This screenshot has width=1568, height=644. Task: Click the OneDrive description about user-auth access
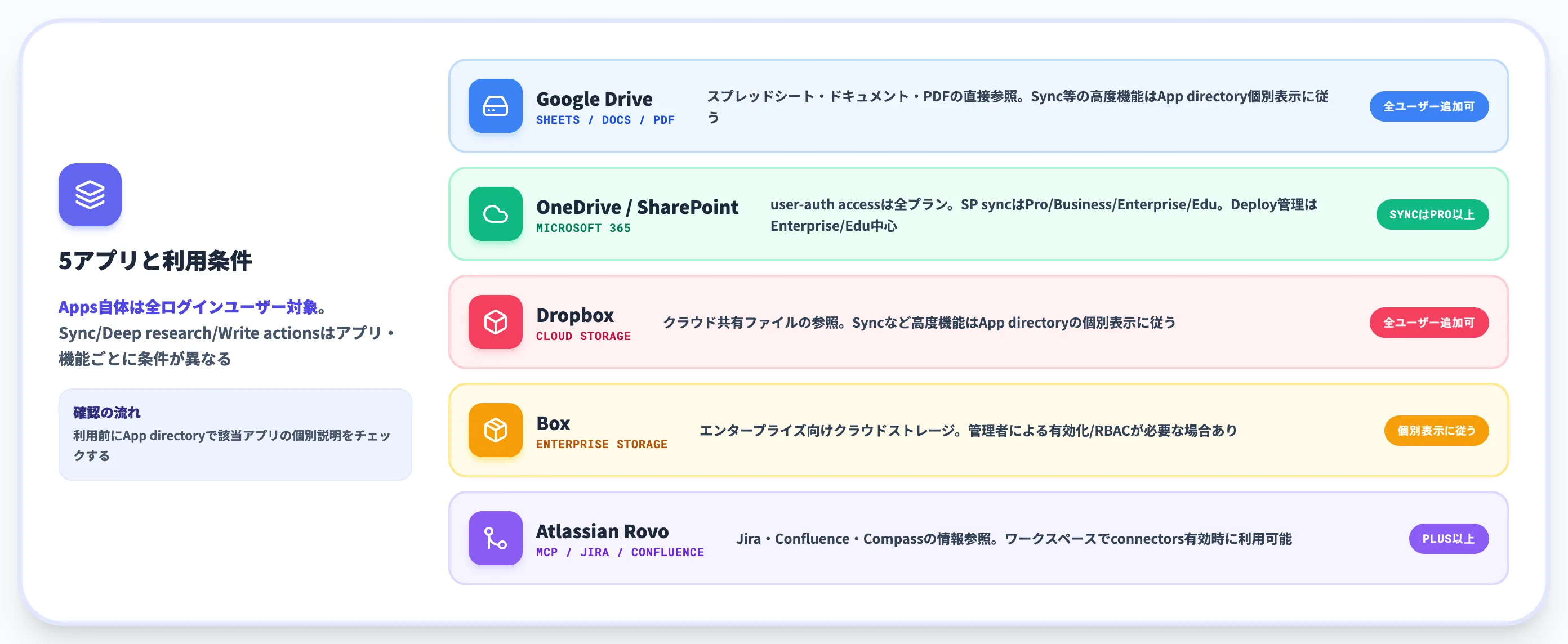(1043, 214)
